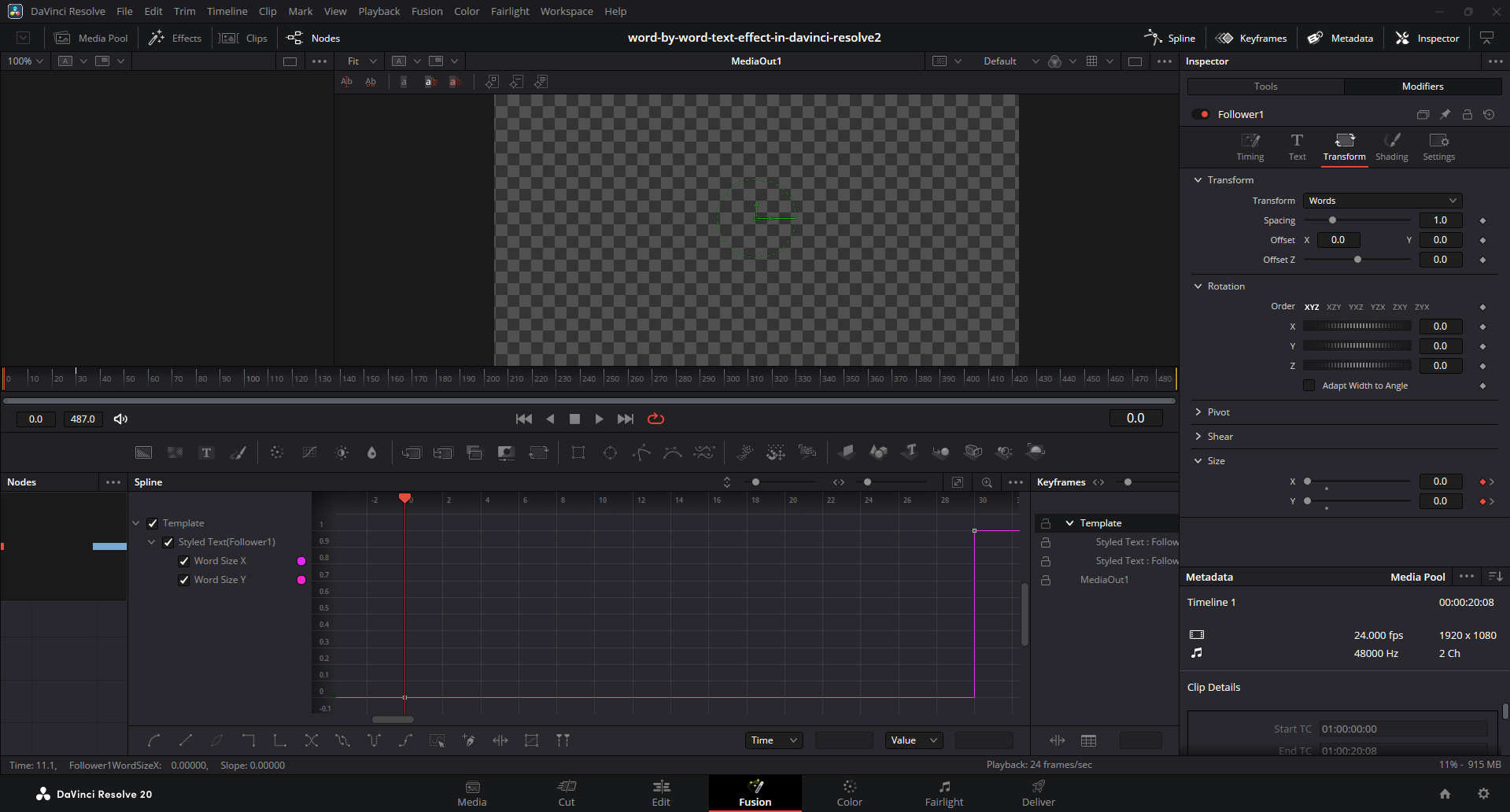Uncheck the Word Size X spline checkbox
The image size is (1510, 812).
tap(184, 561)
